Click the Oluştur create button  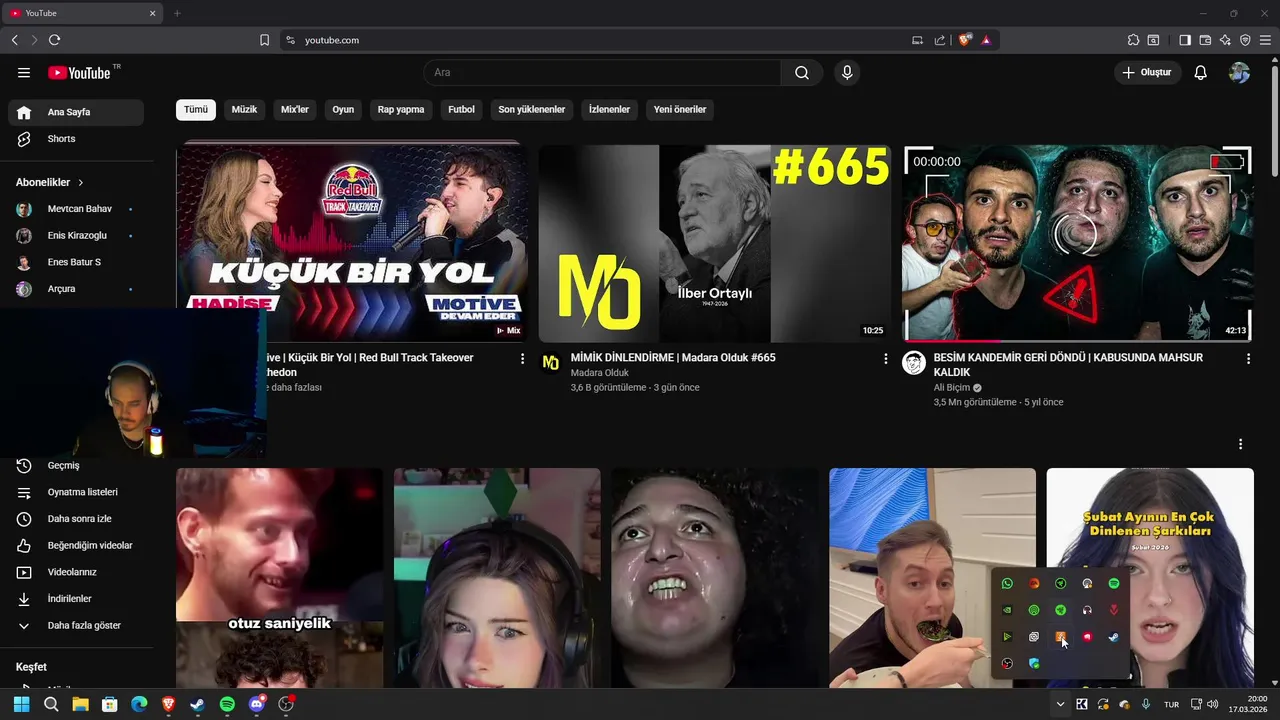[x=1147, y=73]
